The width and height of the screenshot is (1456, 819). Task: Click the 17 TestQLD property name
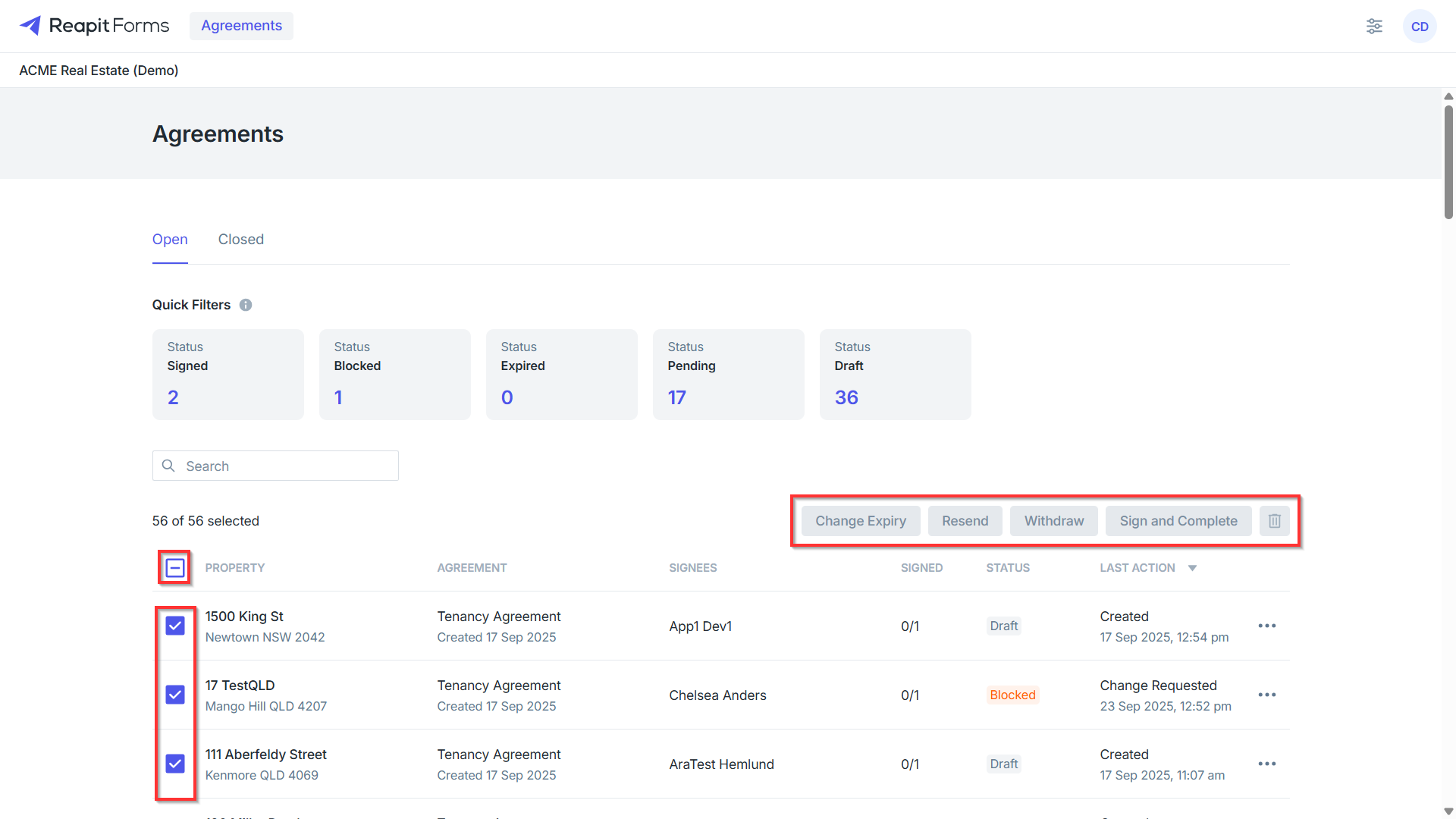pos(240,686)
